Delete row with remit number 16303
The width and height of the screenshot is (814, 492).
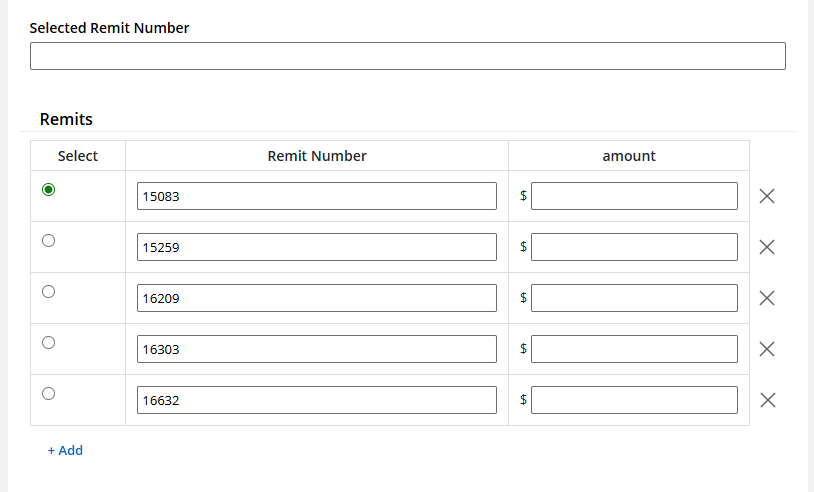point(767,349)
